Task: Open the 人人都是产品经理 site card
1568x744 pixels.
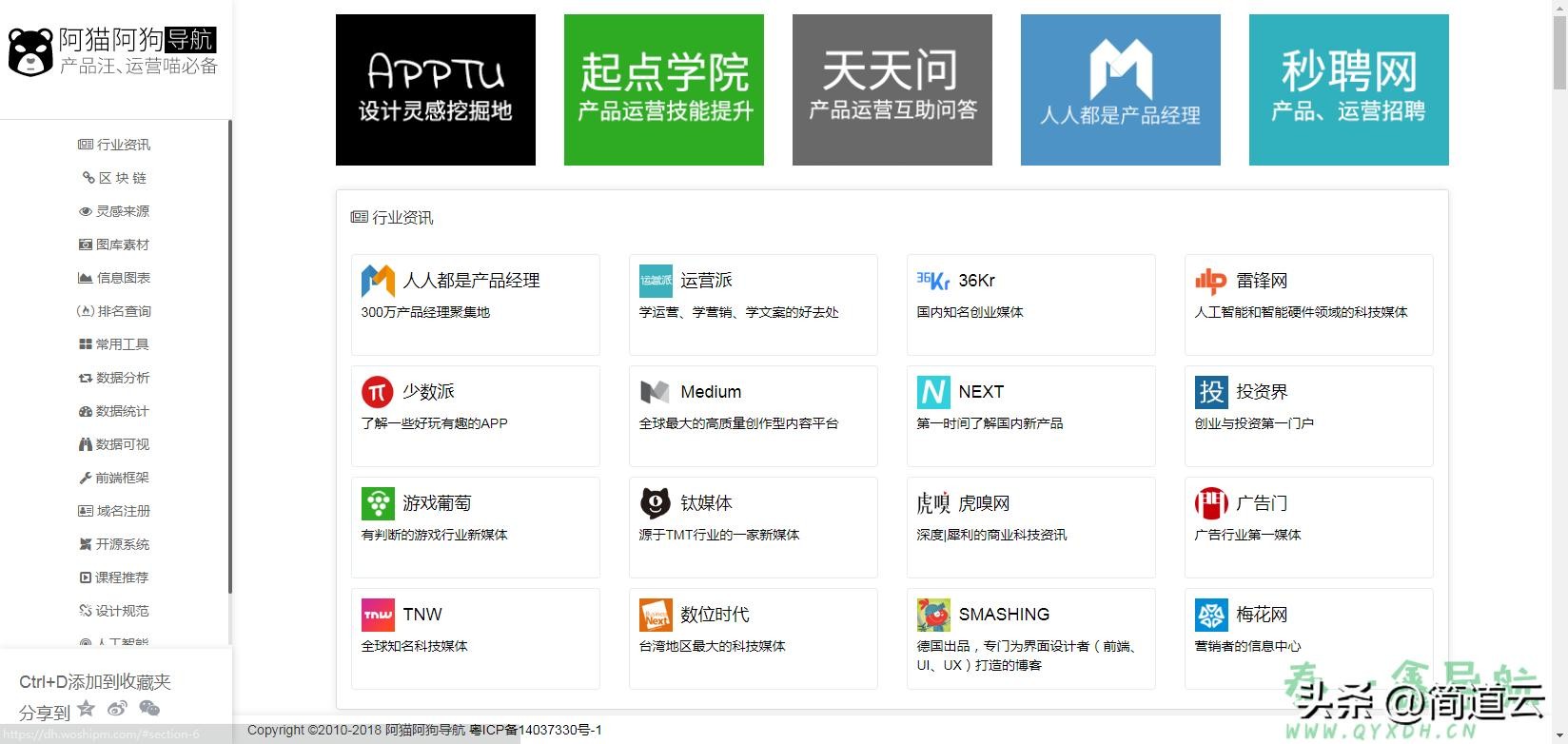Action: [475, 303]
